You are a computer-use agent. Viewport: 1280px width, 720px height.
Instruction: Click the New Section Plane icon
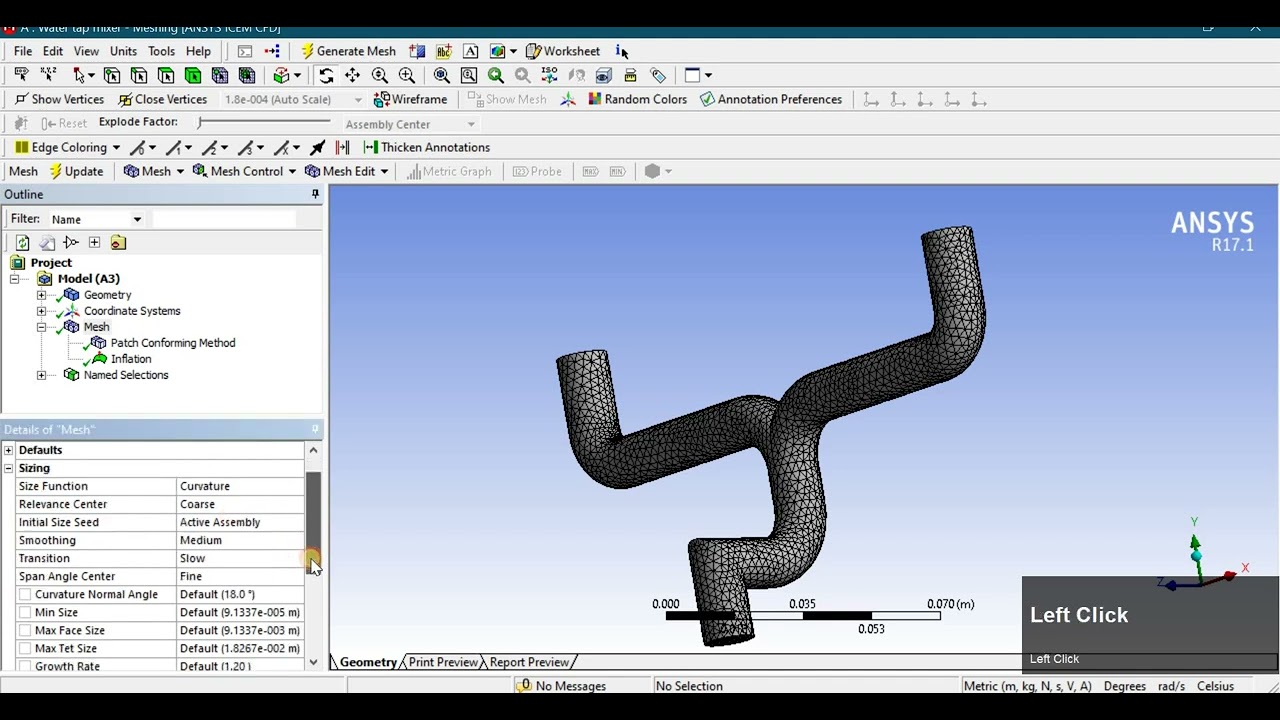click(416, 51)
